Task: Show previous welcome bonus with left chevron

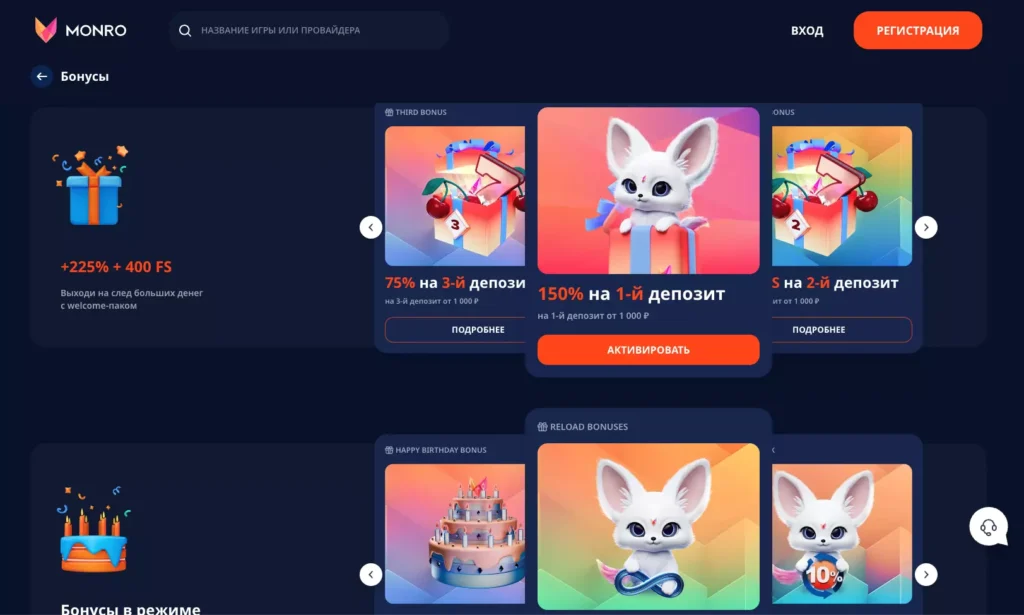Action: (371, 227)
